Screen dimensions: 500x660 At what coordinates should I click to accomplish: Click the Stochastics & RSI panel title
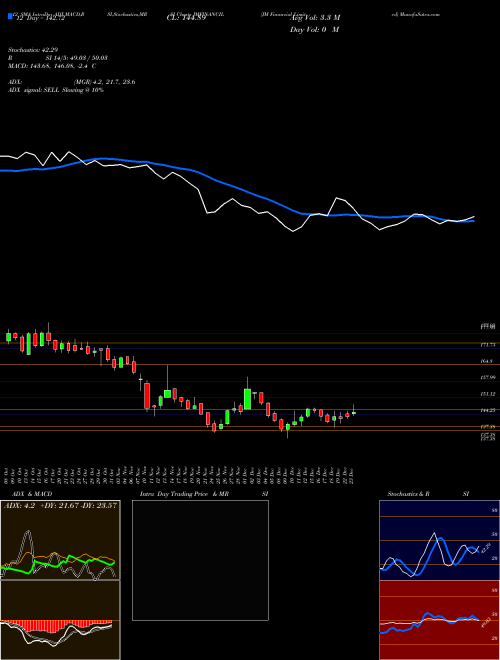pyautogui.click(x=428, y=494)
